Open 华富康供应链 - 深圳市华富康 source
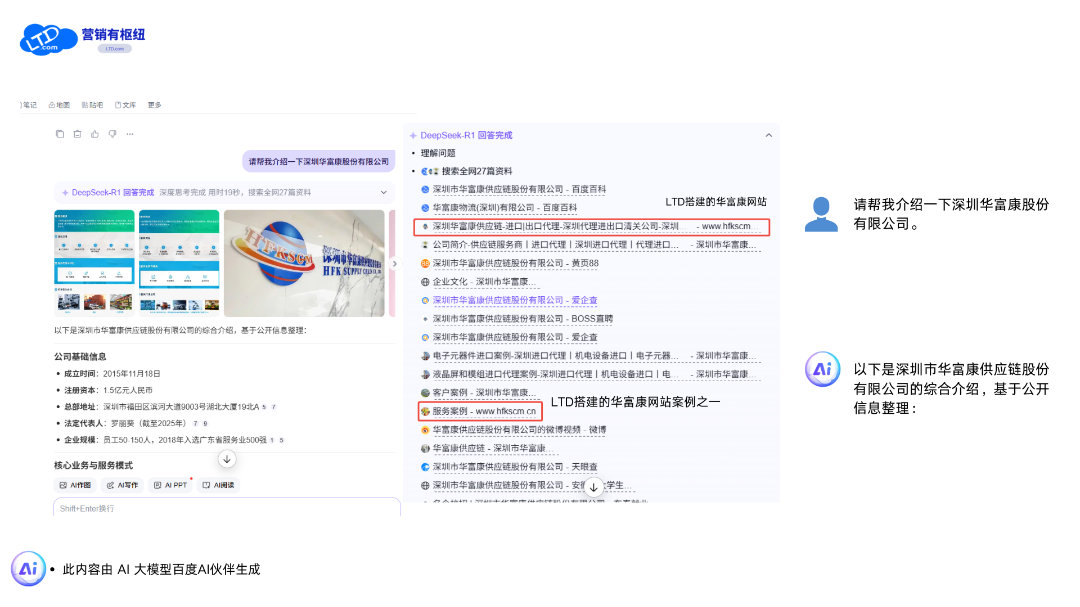 [x=492, y=449]
